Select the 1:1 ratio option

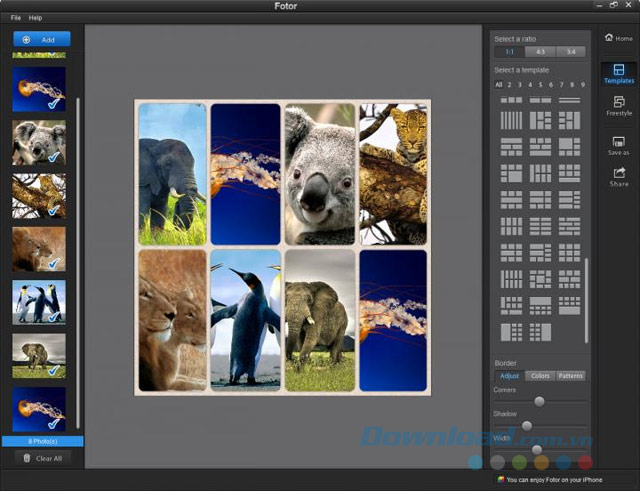pos(510,52)
